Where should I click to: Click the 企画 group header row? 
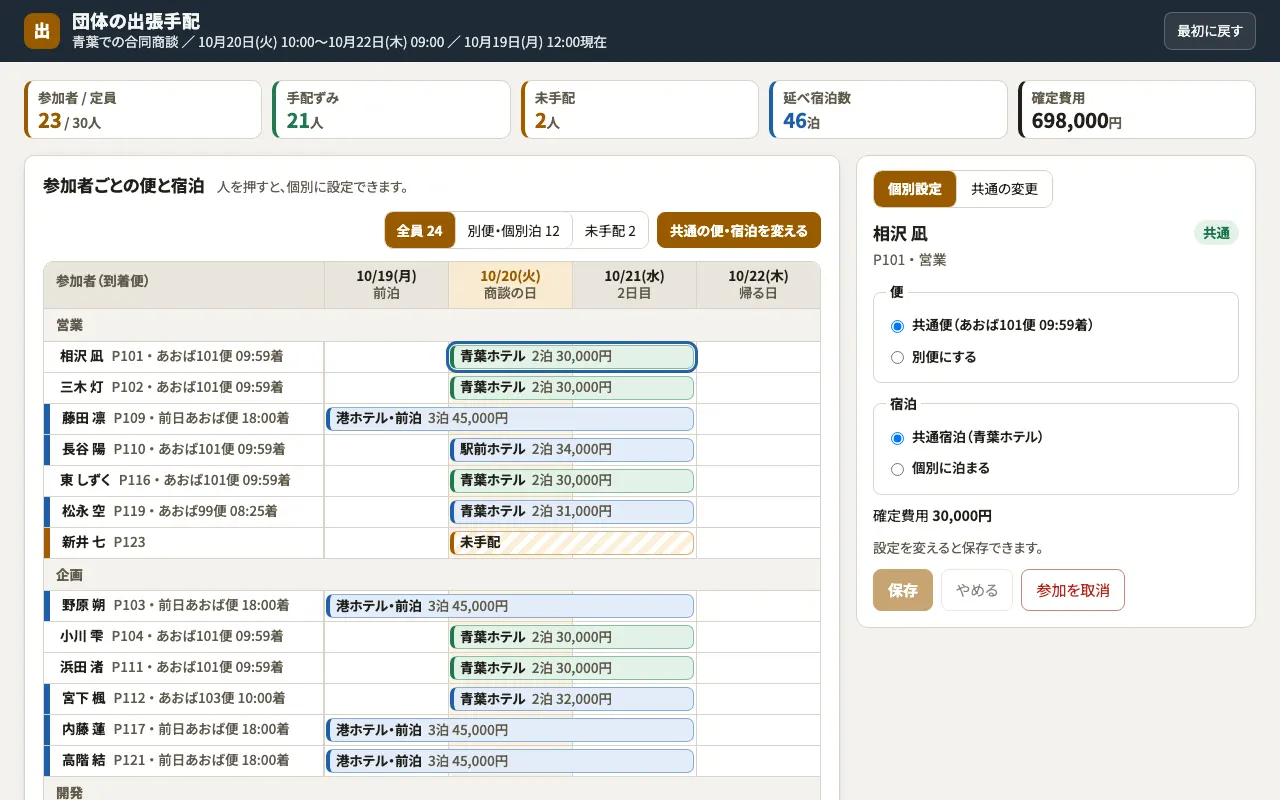tap(432, 575)
